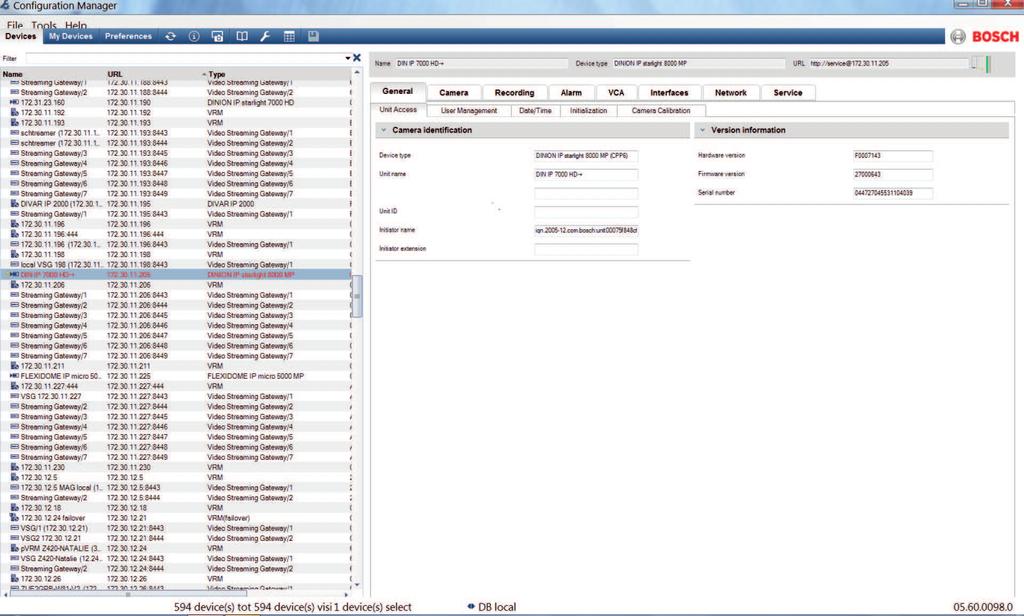Click the save disk toolbar icon
This screenshot has width=1024, height=616.
tap(313, 37)
